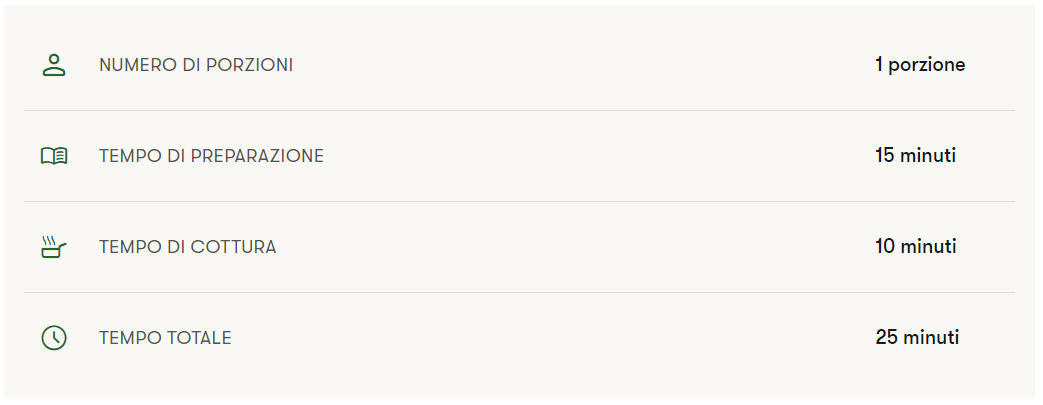Select the TEMPO DI PREPARAZIONE label

tap(211, 156)
